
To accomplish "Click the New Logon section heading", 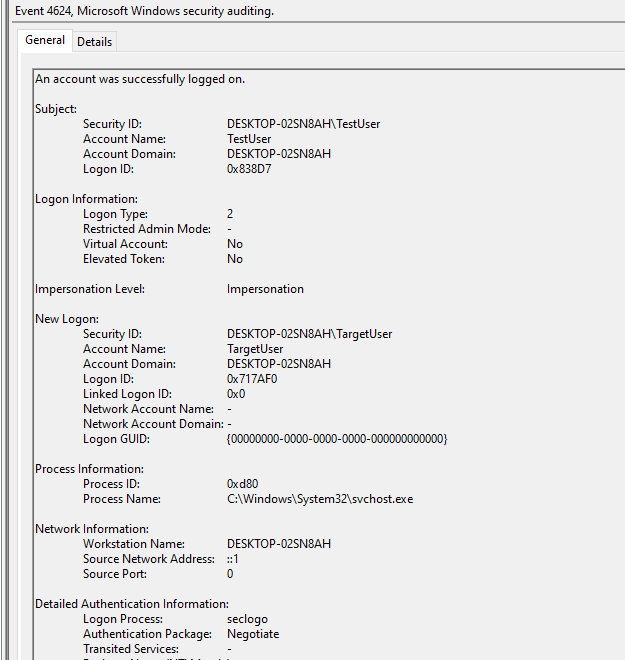I will 67,319.
